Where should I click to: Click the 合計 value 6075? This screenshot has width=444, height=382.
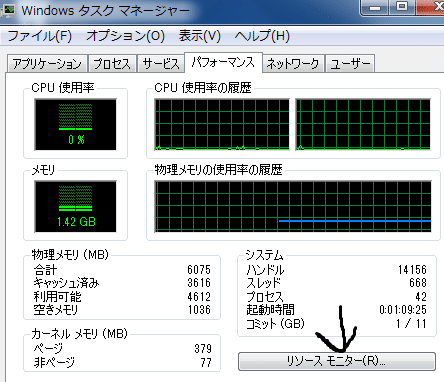199,269
